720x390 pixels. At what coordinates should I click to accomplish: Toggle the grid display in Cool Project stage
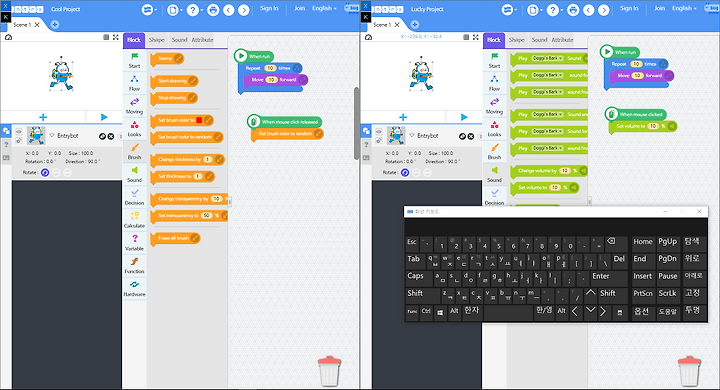tap(106, 37)
